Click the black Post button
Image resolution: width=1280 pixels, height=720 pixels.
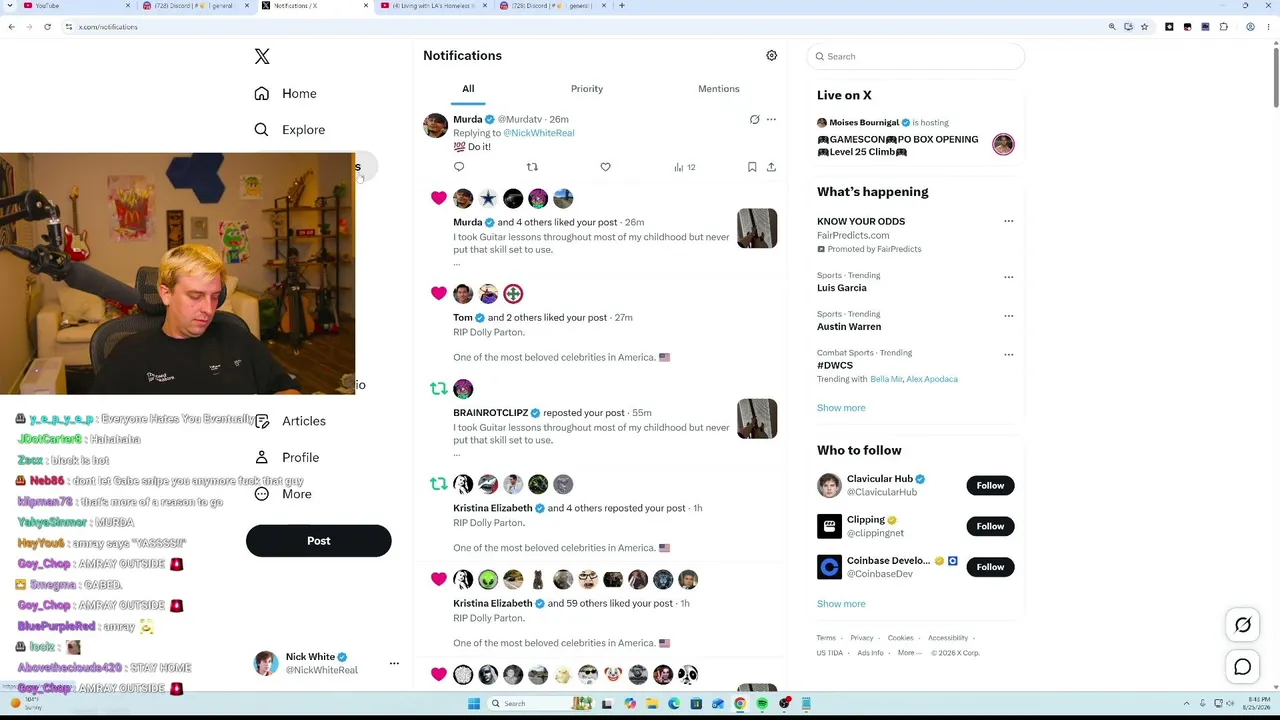click(318, 541)
